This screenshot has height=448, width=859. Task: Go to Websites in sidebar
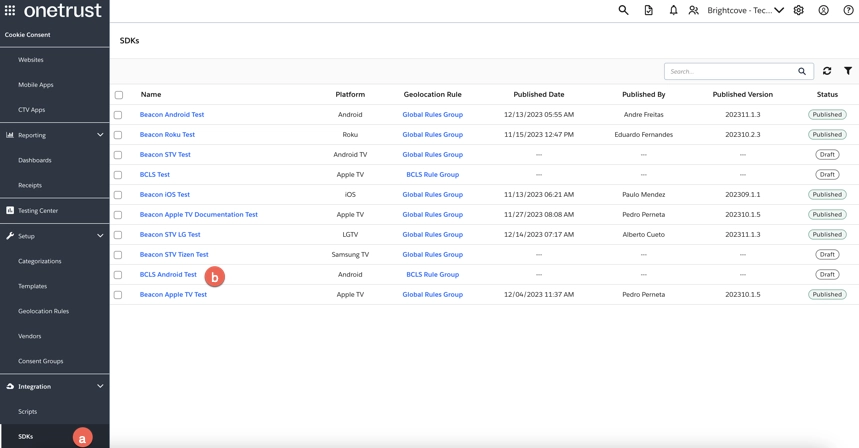31,60
